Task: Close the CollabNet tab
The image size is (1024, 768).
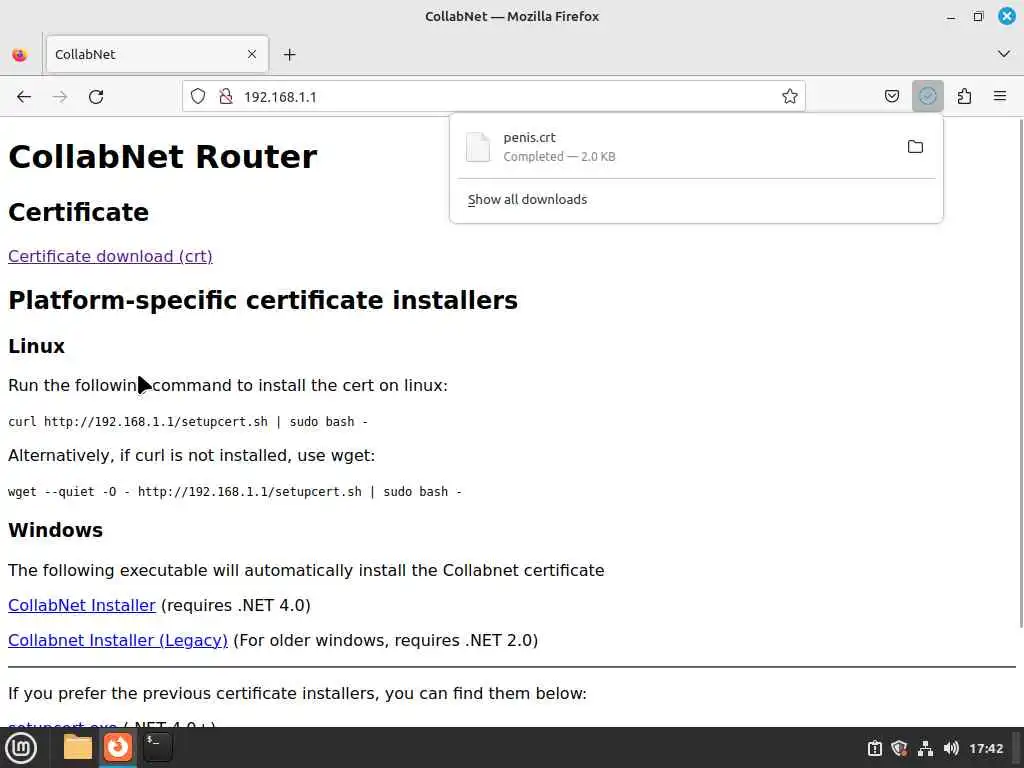Action: pyautogui.click(x=252, y=54)
